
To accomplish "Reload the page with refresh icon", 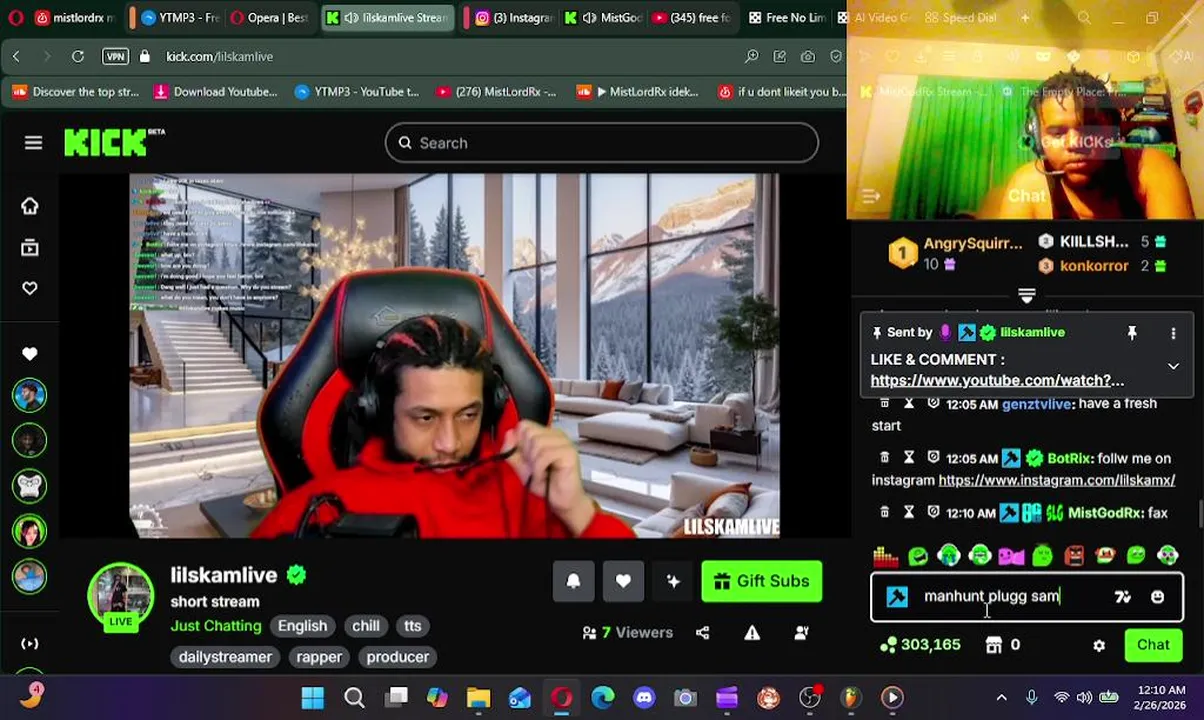I will 77,57.
